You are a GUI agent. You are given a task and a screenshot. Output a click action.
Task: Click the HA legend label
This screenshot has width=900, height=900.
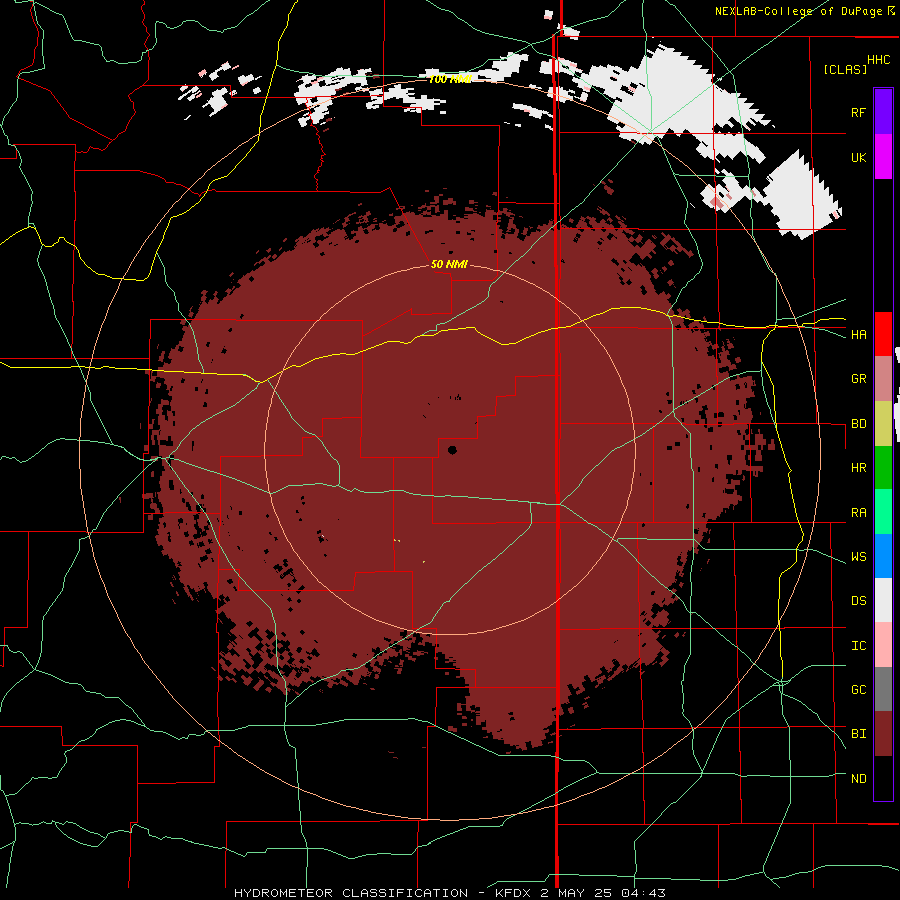(858, 335)
